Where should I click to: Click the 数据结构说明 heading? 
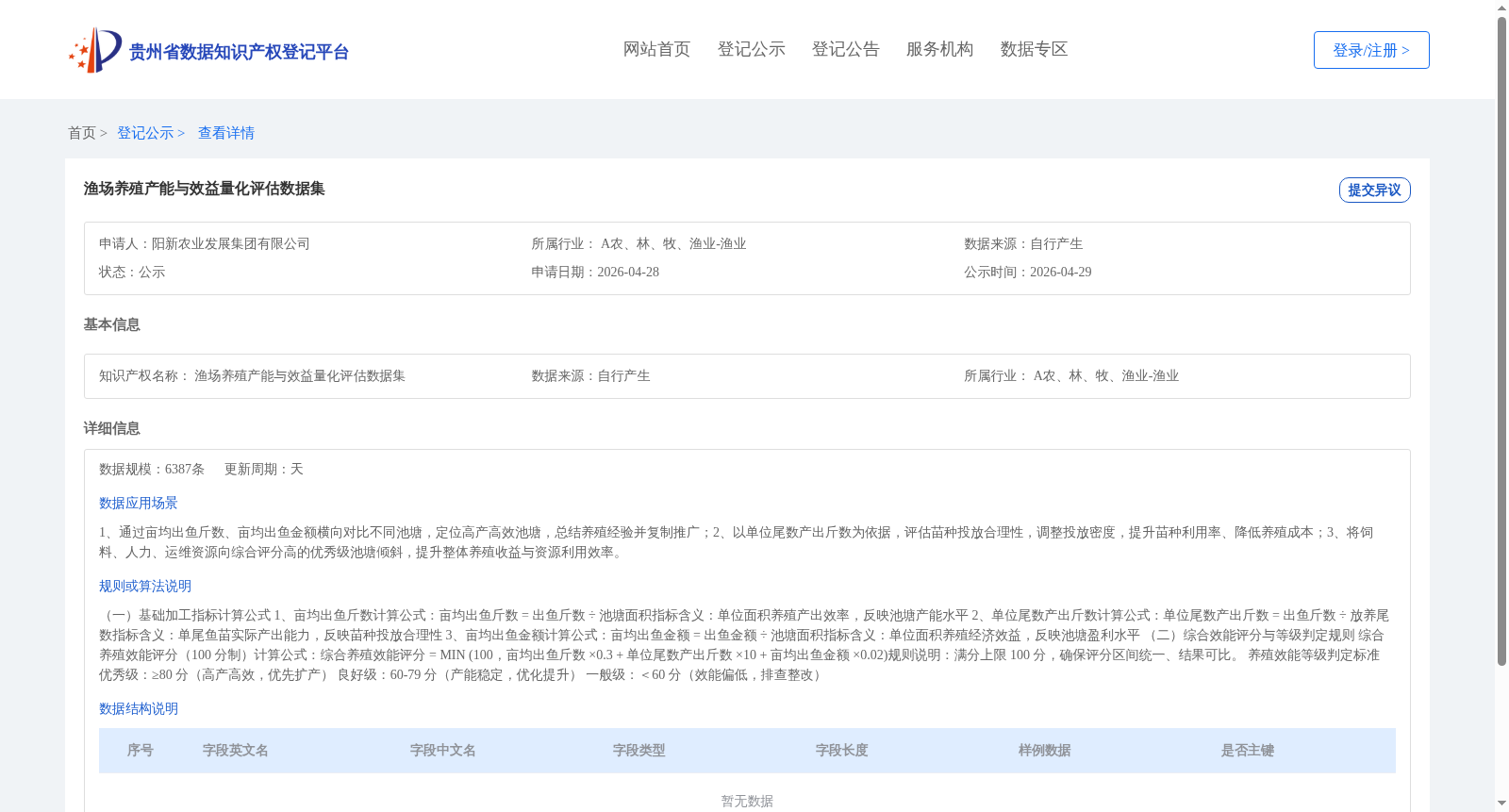[139, 708]
